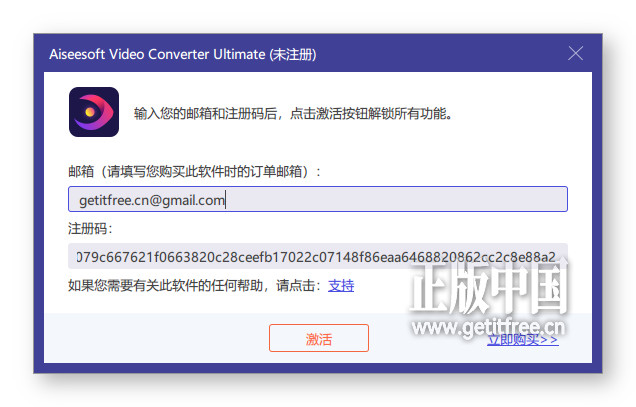Click the Aiseesoft Video Converter Ultimate title text

(x=157, y=54)
